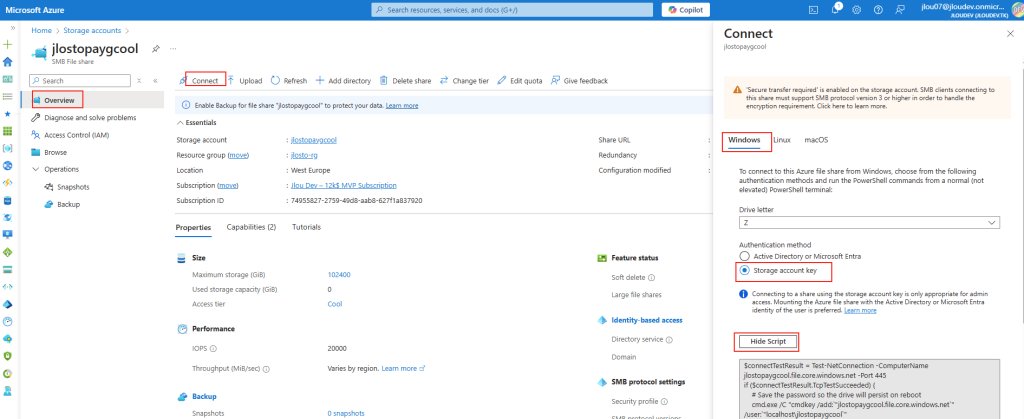Image resolution: width=1024 pixels, height=419 pixels.
Task: Go to portal Home via house icon
Action: [8, 62]
